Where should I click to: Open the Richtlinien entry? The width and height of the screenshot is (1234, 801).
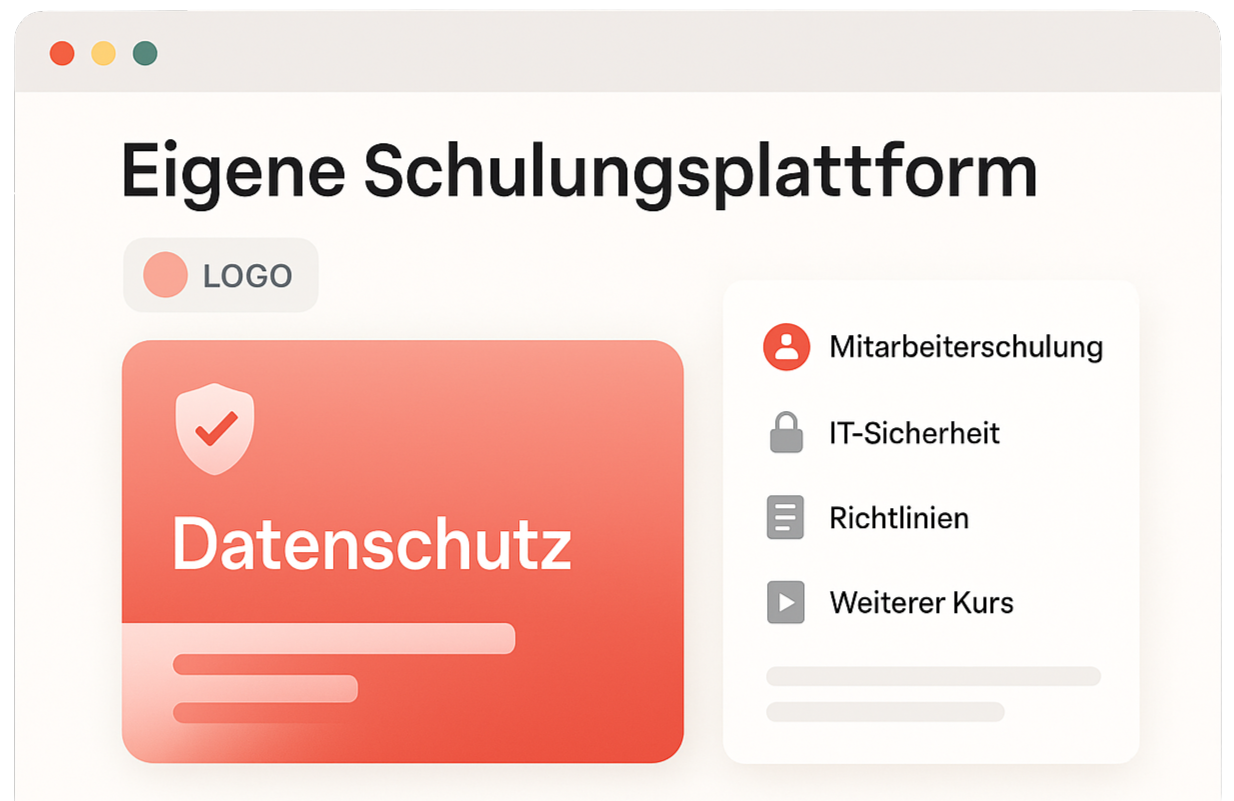point(899,518)
